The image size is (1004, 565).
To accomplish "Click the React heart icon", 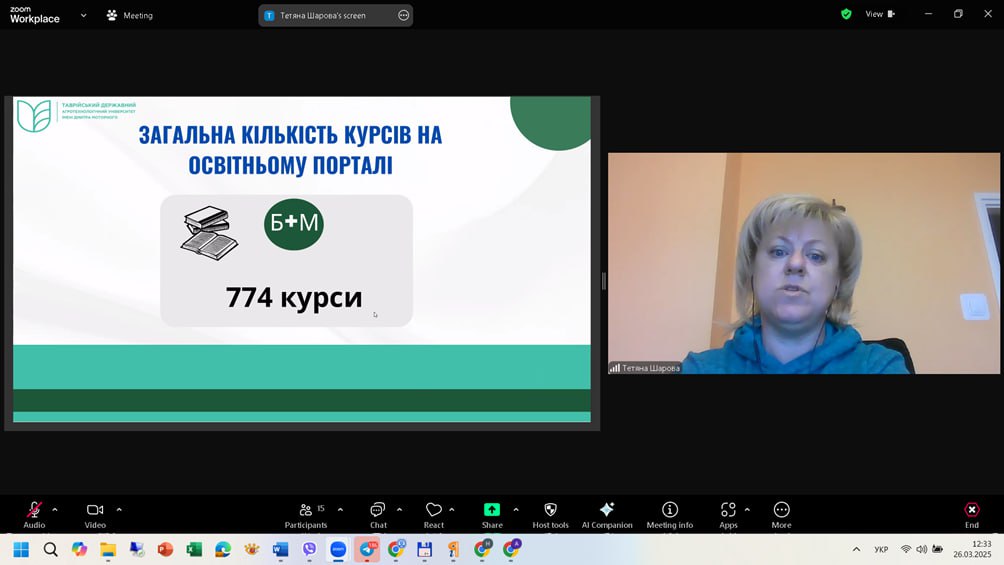I will [433, 511].
